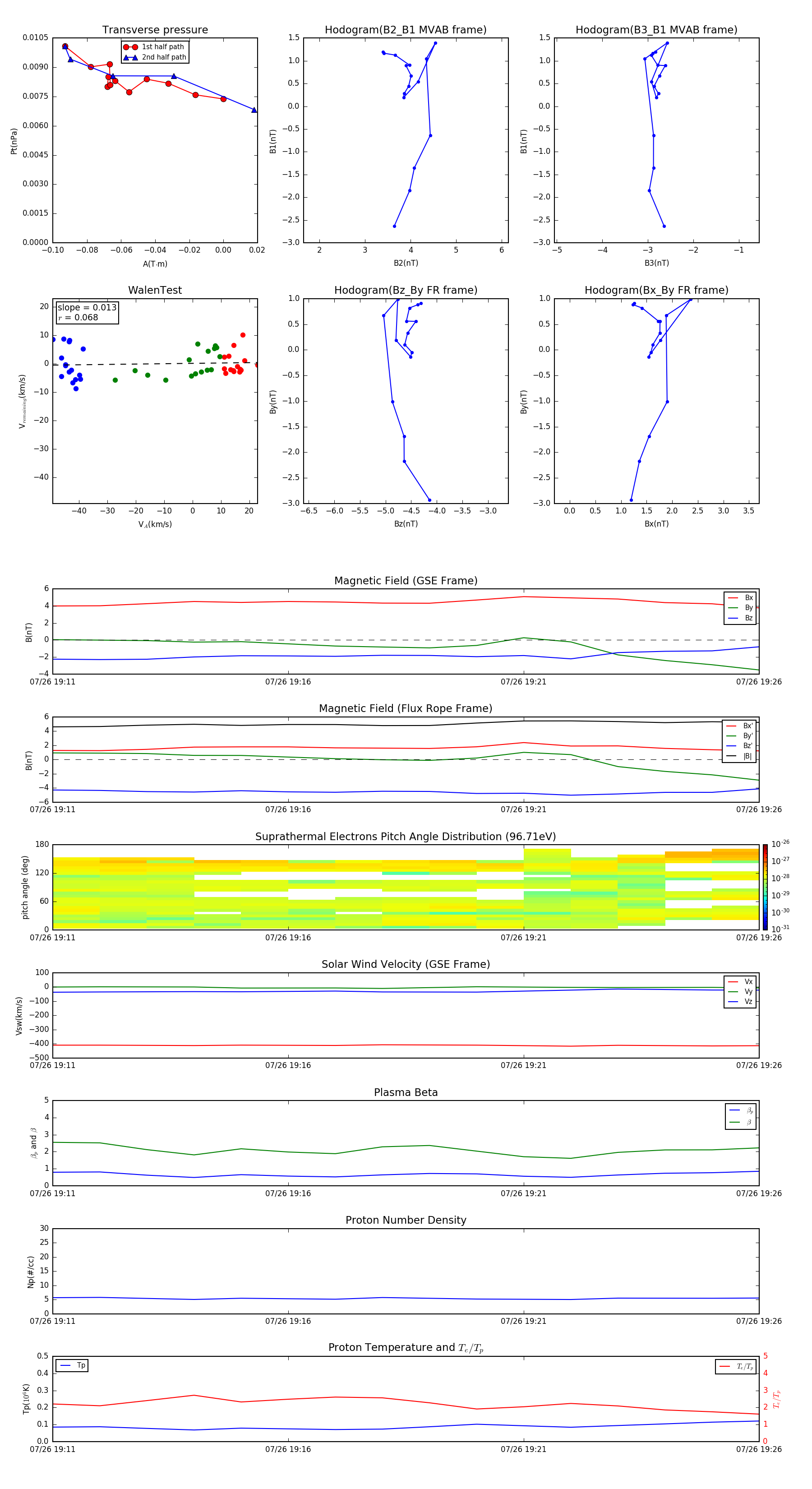This screenshot has width=812, height=1489.
Task: Select the 'Vx' legend entry
Action: (x=740, y=981)
